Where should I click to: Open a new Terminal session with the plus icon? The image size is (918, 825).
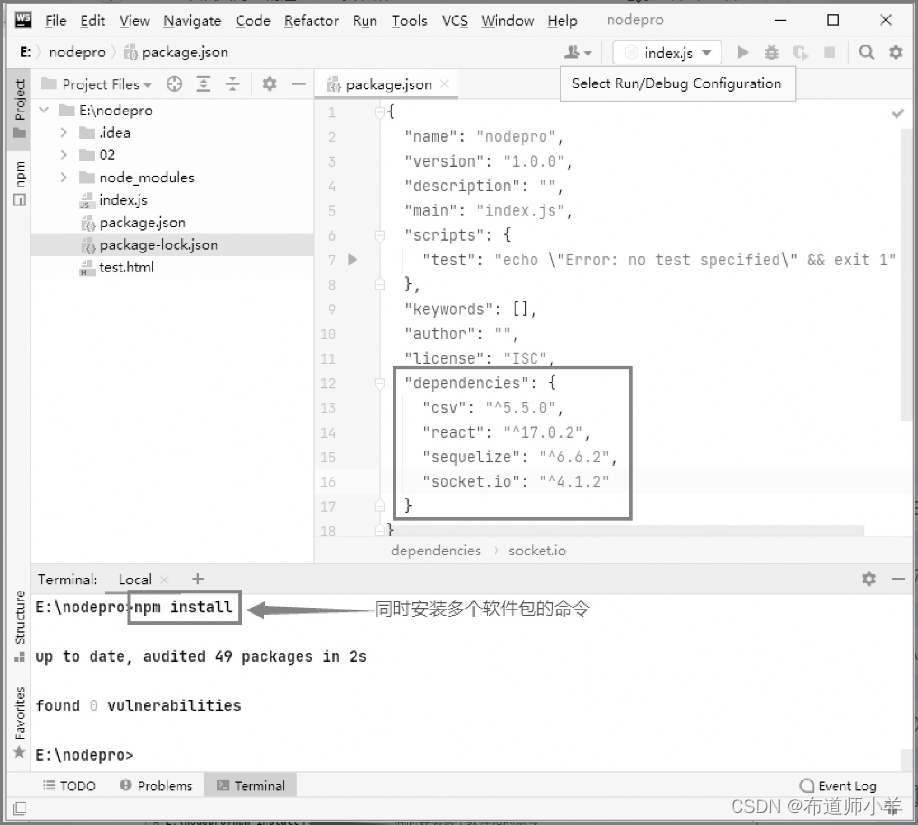tap(197, 579)
